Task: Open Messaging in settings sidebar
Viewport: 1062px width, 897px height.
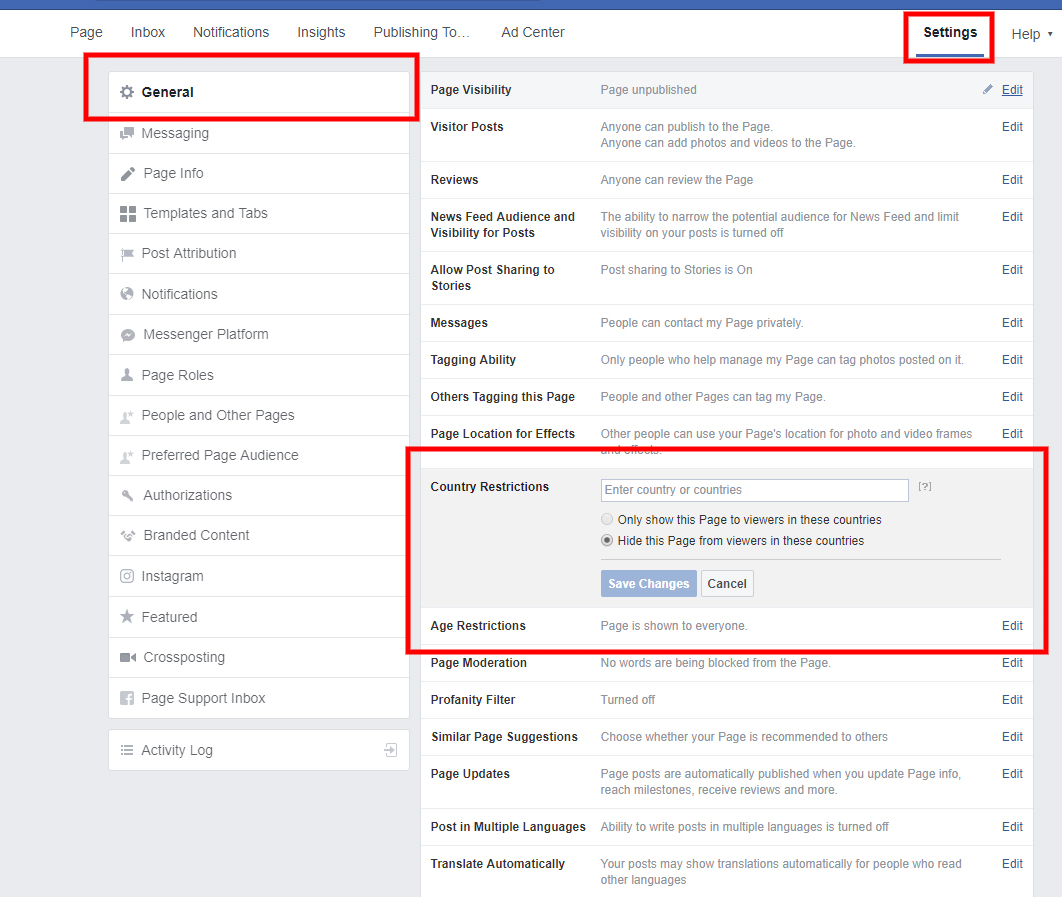Action: tap(259, 133)
